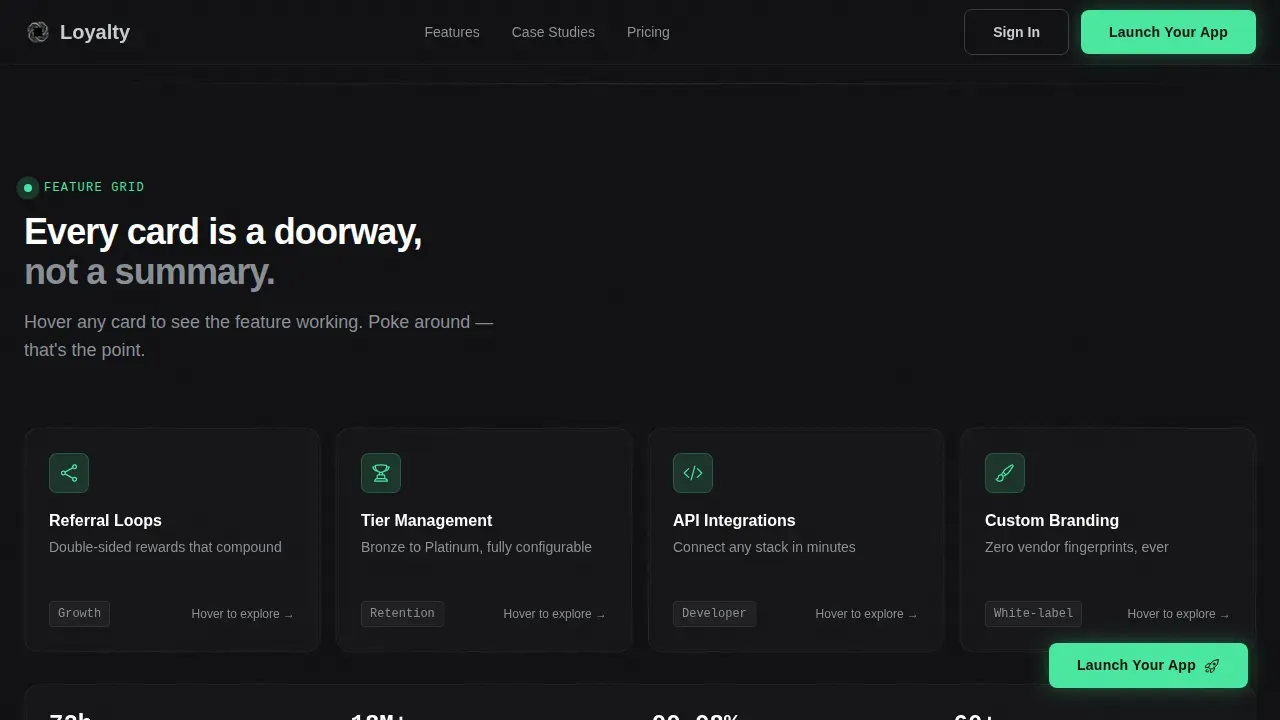This screenshot has width=1280, height=720.
Task: Open the Features nav item
Action: coord(452,32)
